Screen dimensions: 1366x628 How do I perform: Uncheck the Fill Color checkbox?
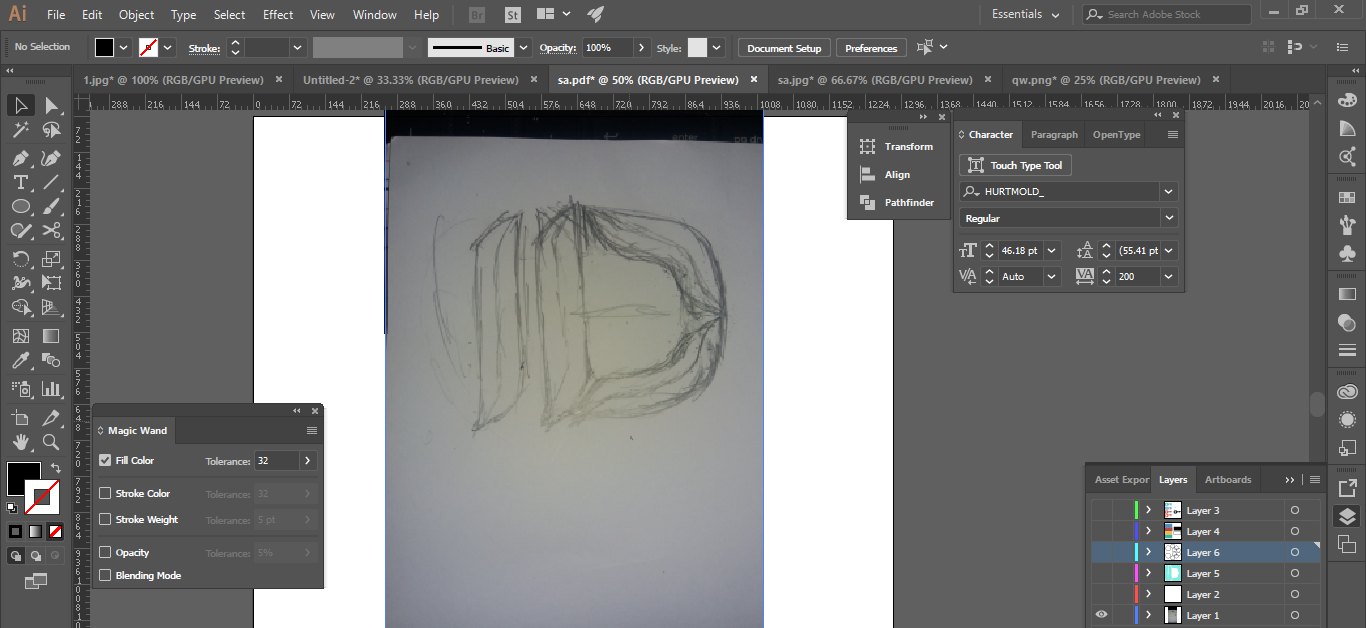coord(105,461)
